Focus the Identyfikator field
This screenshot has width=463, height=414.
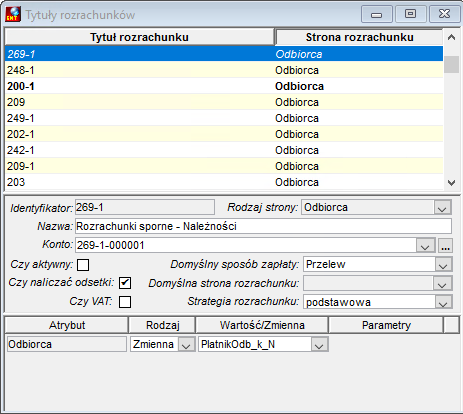[145, 207]
